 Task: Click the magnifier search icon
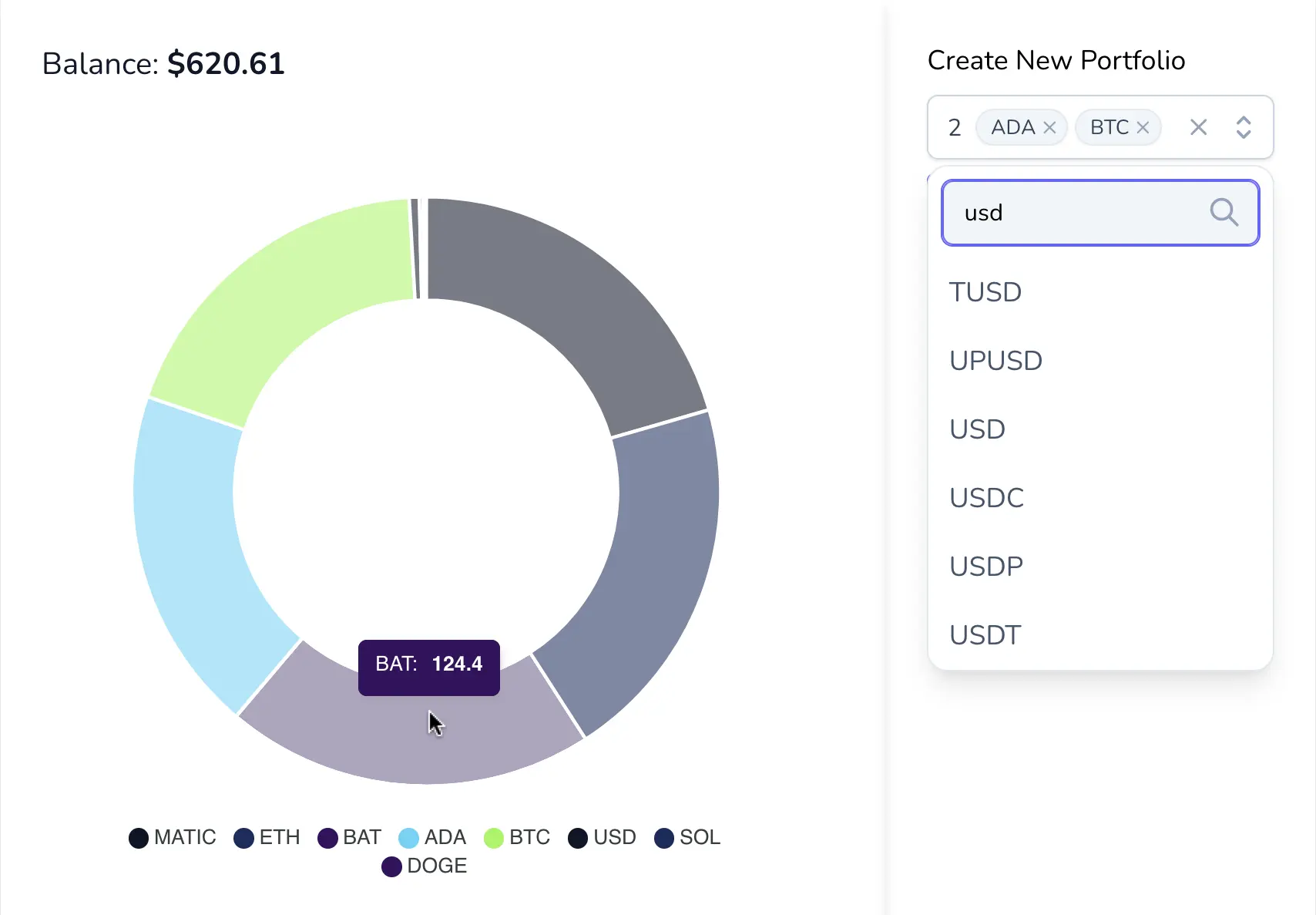point(1224,212)
